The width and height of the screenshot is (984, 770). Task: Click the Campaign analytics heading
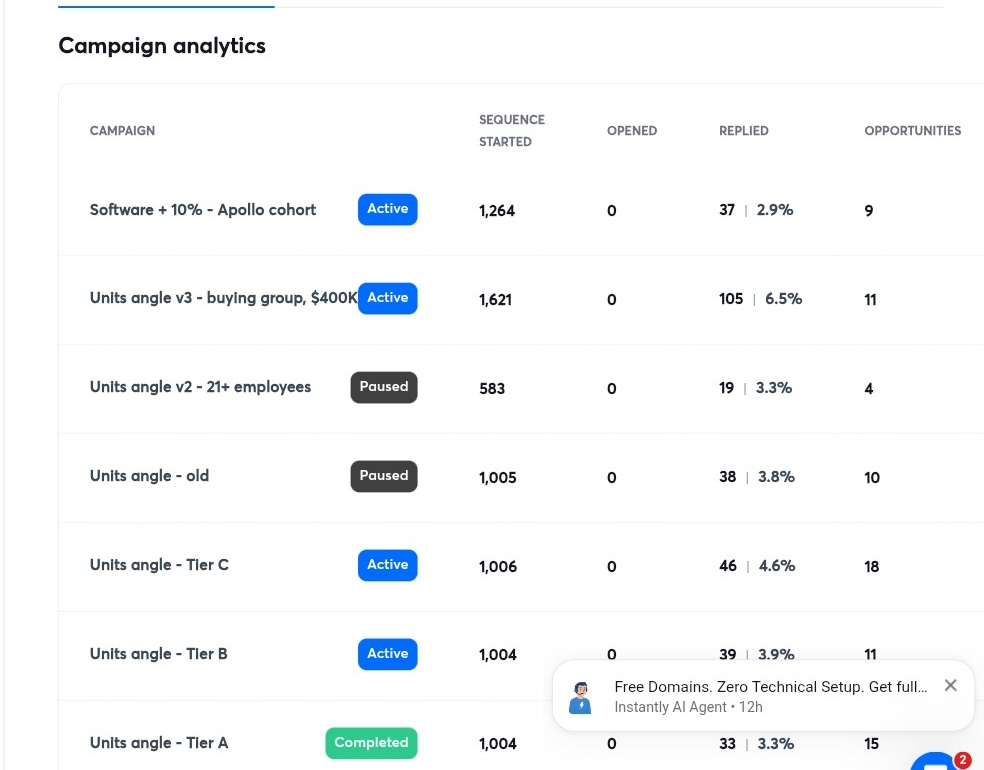tap(162, 46)
